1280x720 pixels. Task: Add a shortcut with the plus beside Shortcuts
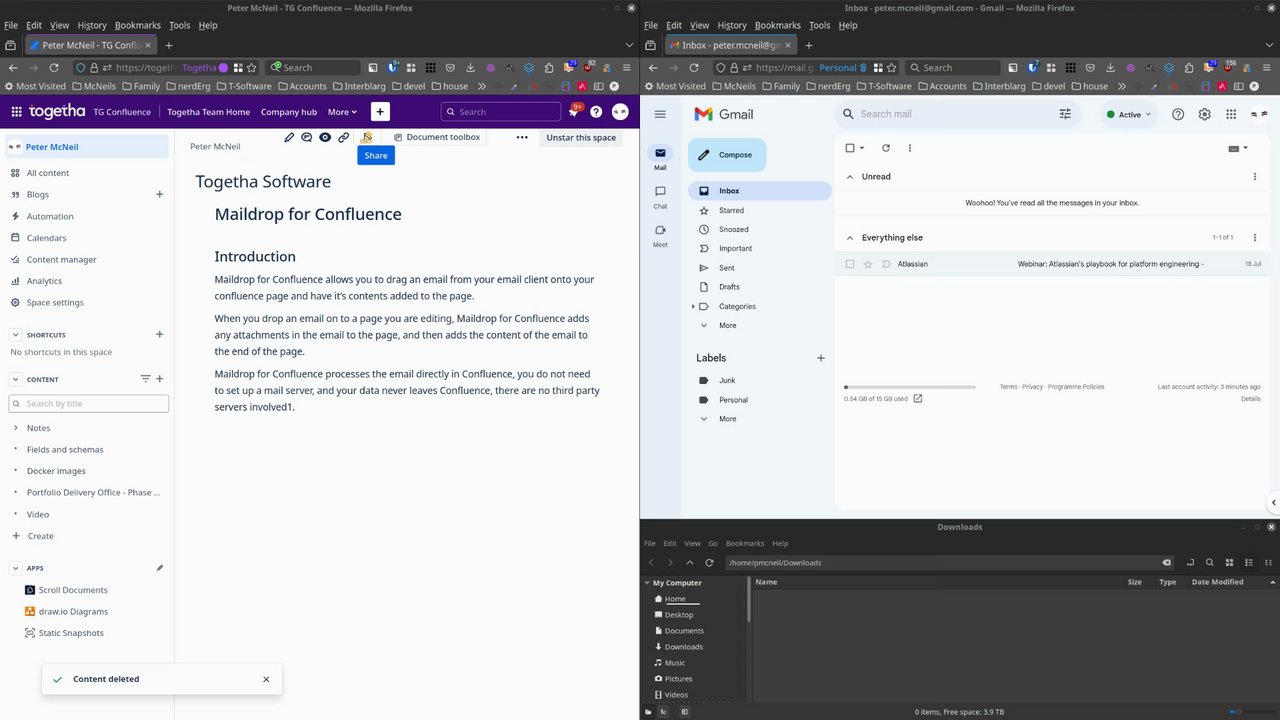coord(159,334)
